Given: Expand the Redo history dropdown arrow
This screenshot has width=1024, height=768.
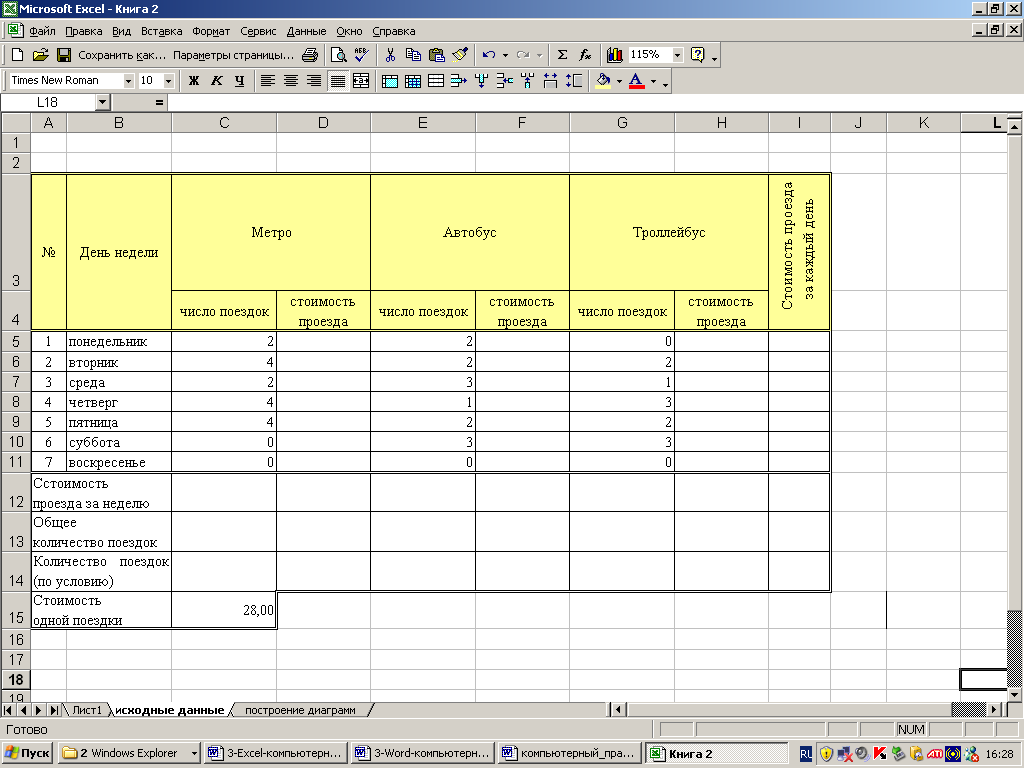Looking at the screenshot, I should (539, 55).
